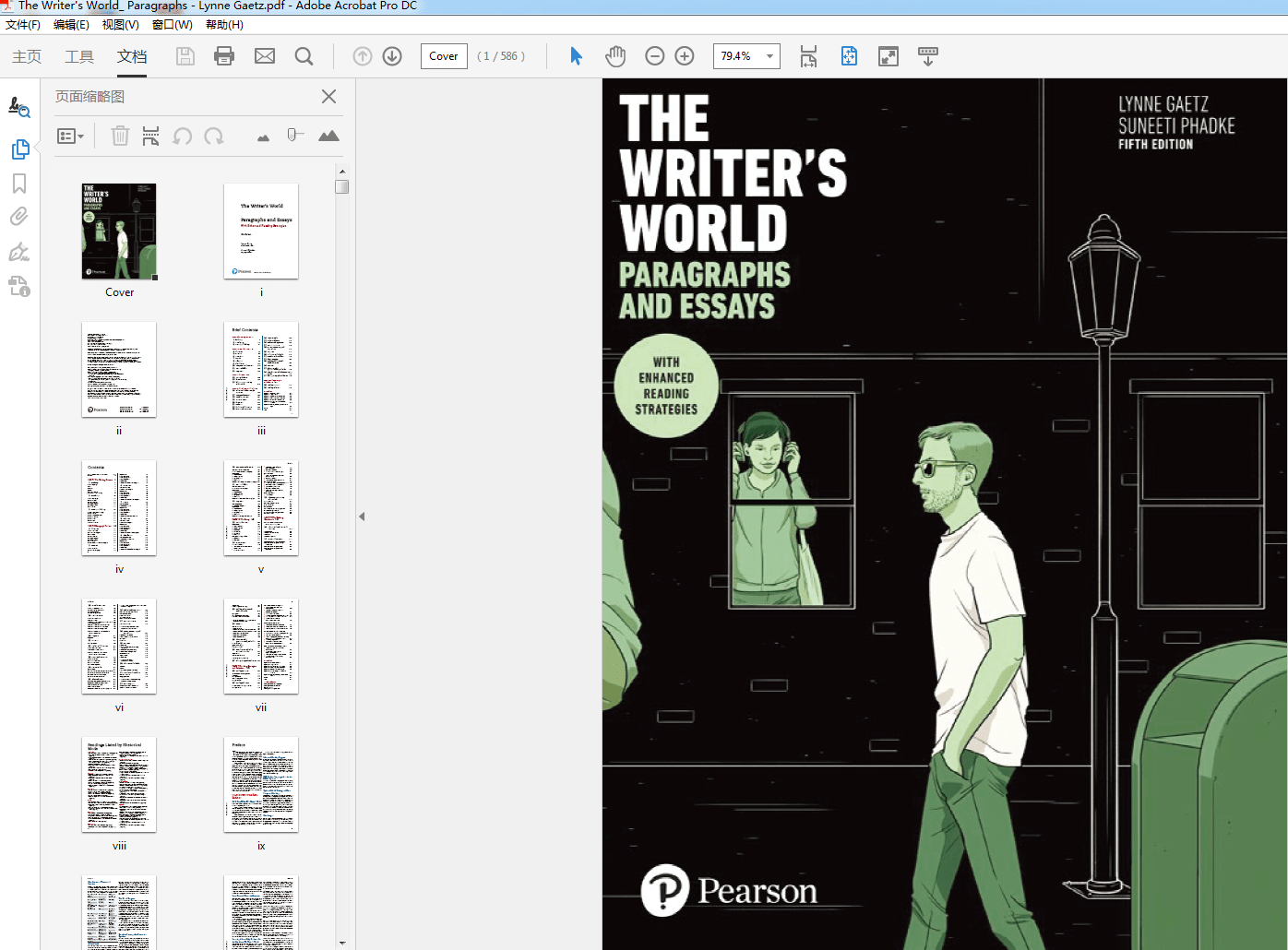Go to next page arrow

click(392, 56)
